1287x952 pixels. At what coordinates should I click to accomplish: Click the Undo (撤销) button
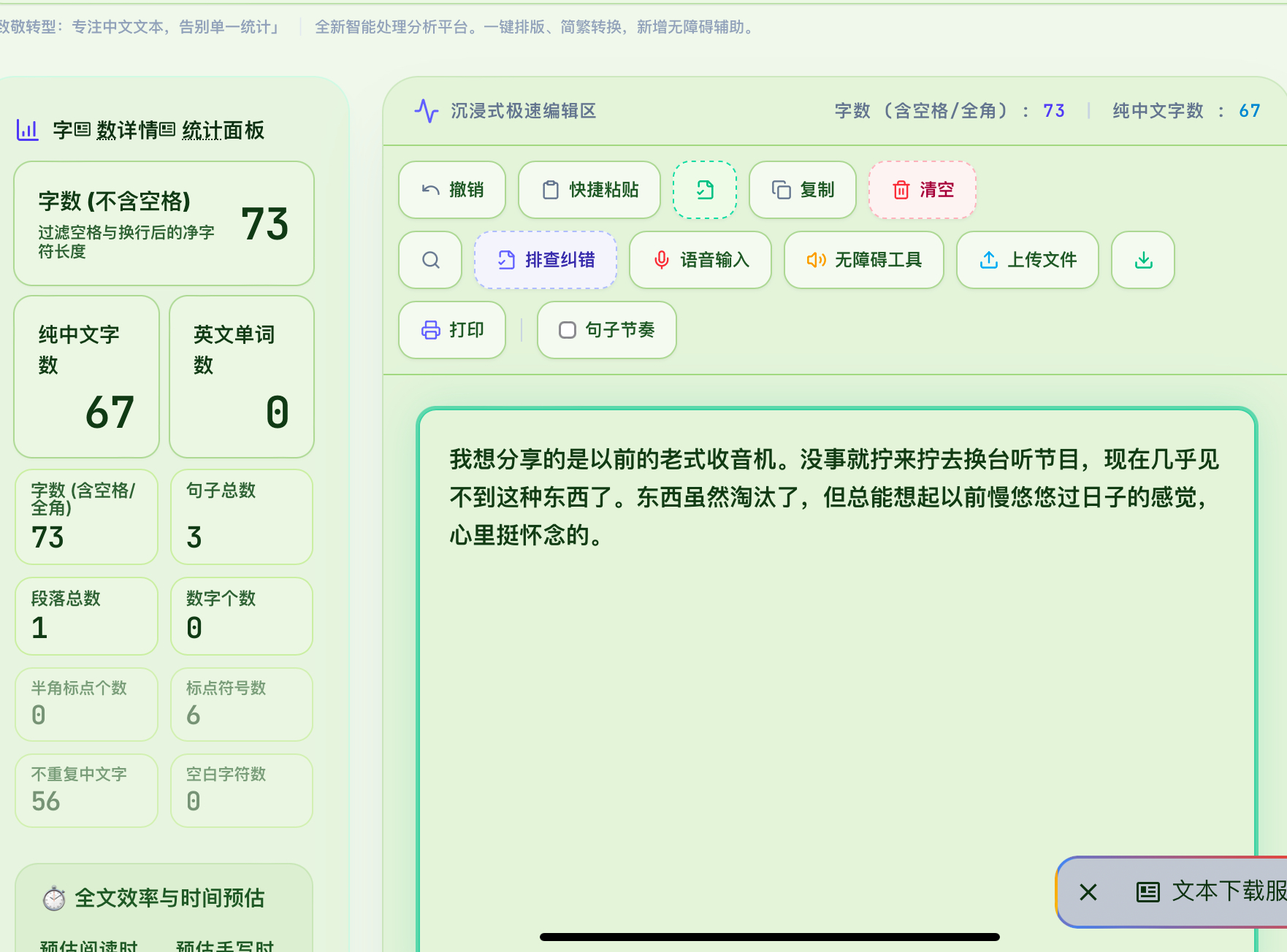point(452,190)
